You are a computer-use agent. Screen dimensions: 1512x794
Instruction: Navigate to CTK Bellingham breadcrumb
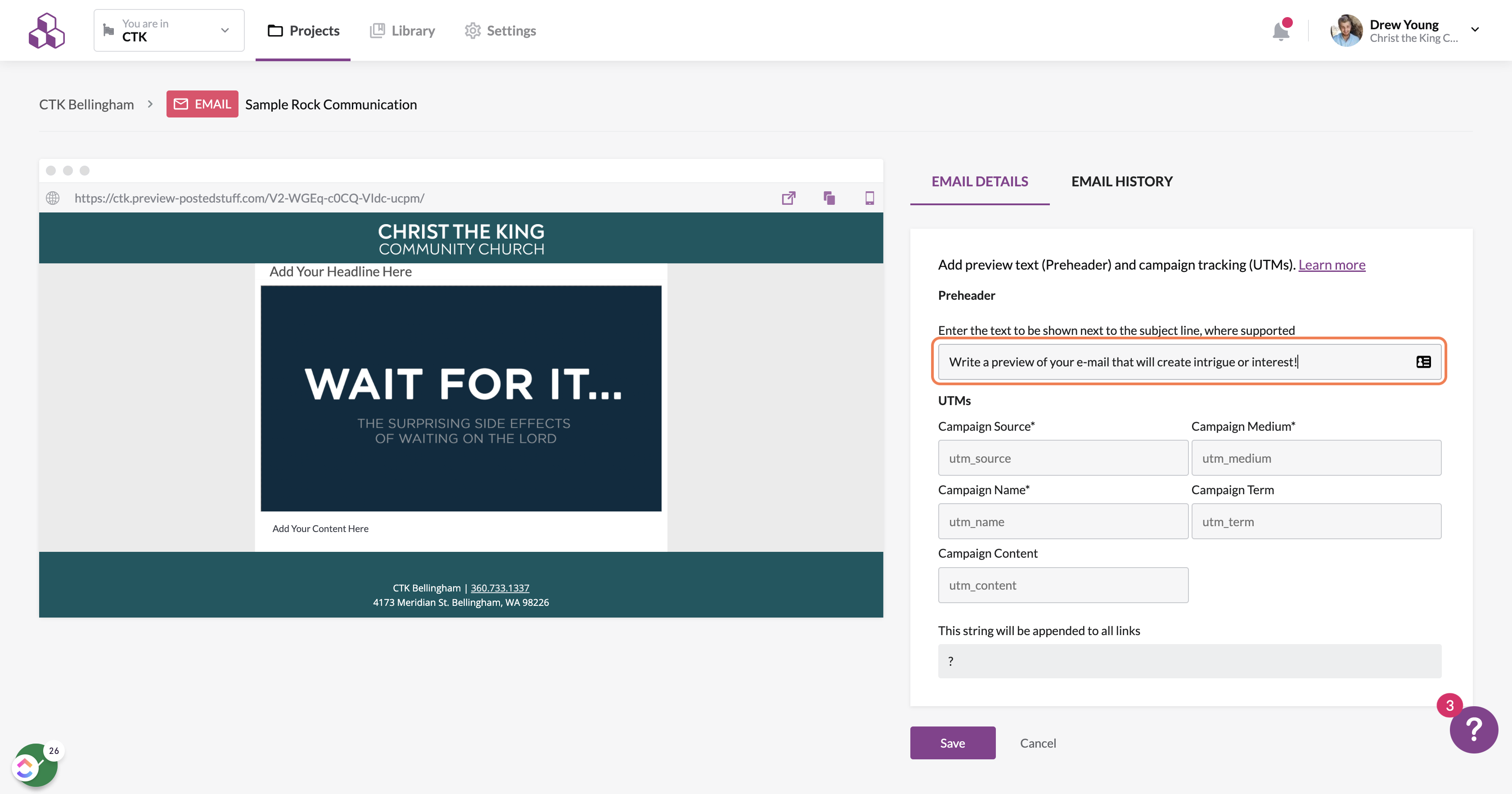coord(87,104)
